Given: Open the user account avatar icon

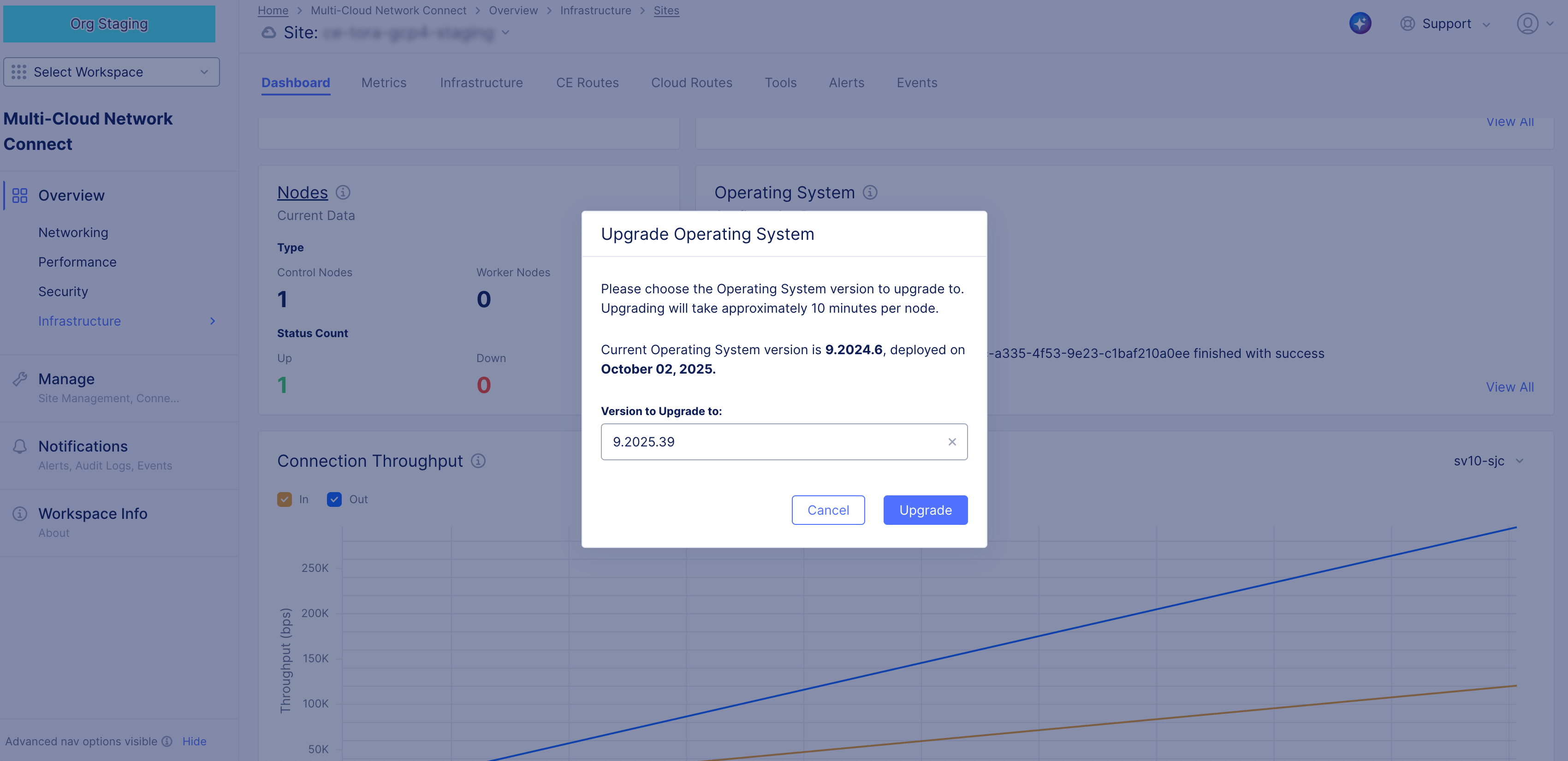Looking at the screenshot, I should [1527, 24].
